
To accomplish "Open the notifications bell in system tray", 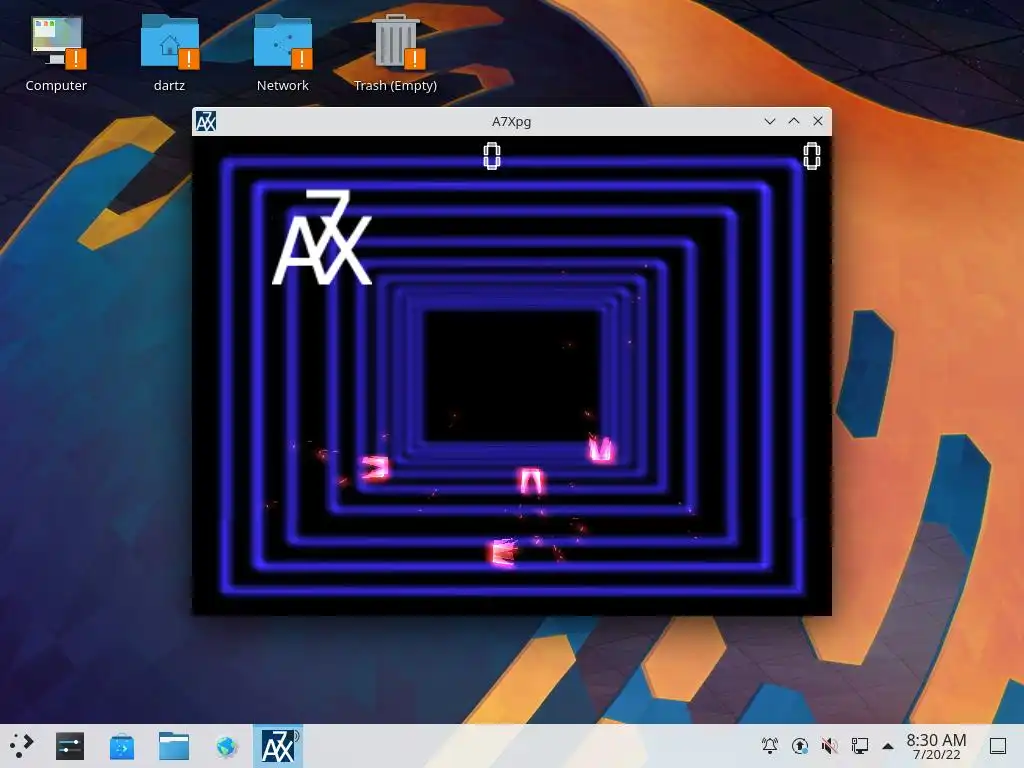I will tap(770, 745).
